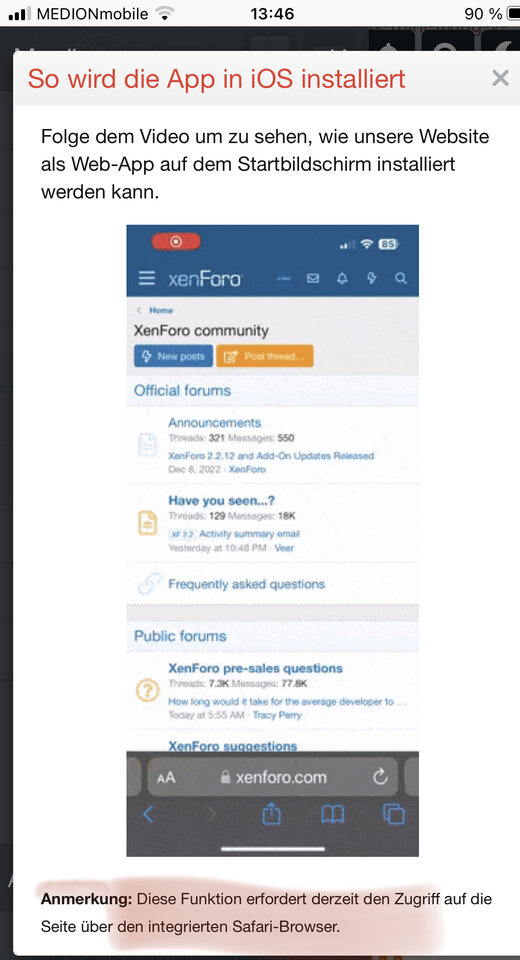Tap the Safari tabs overview icon
Image resolution: width=520 pixels, height=960 pixels.
[393, 813]
